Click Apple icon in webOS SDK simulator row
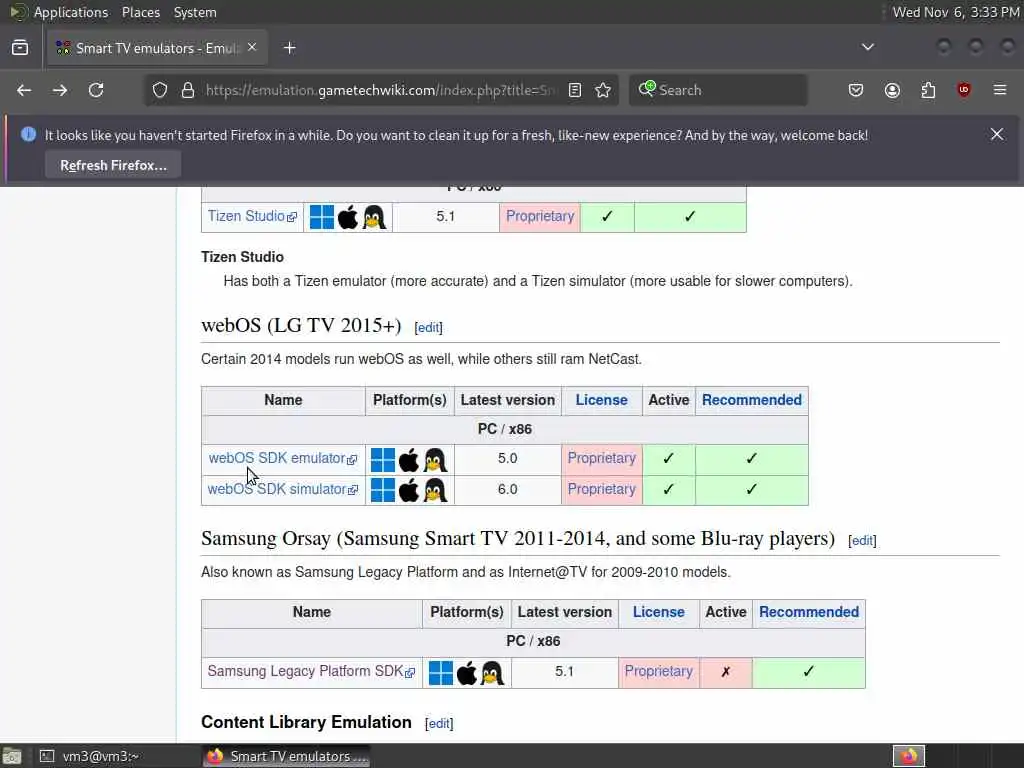This screenshot has width=1024, height=768. (x=409, y=490)
